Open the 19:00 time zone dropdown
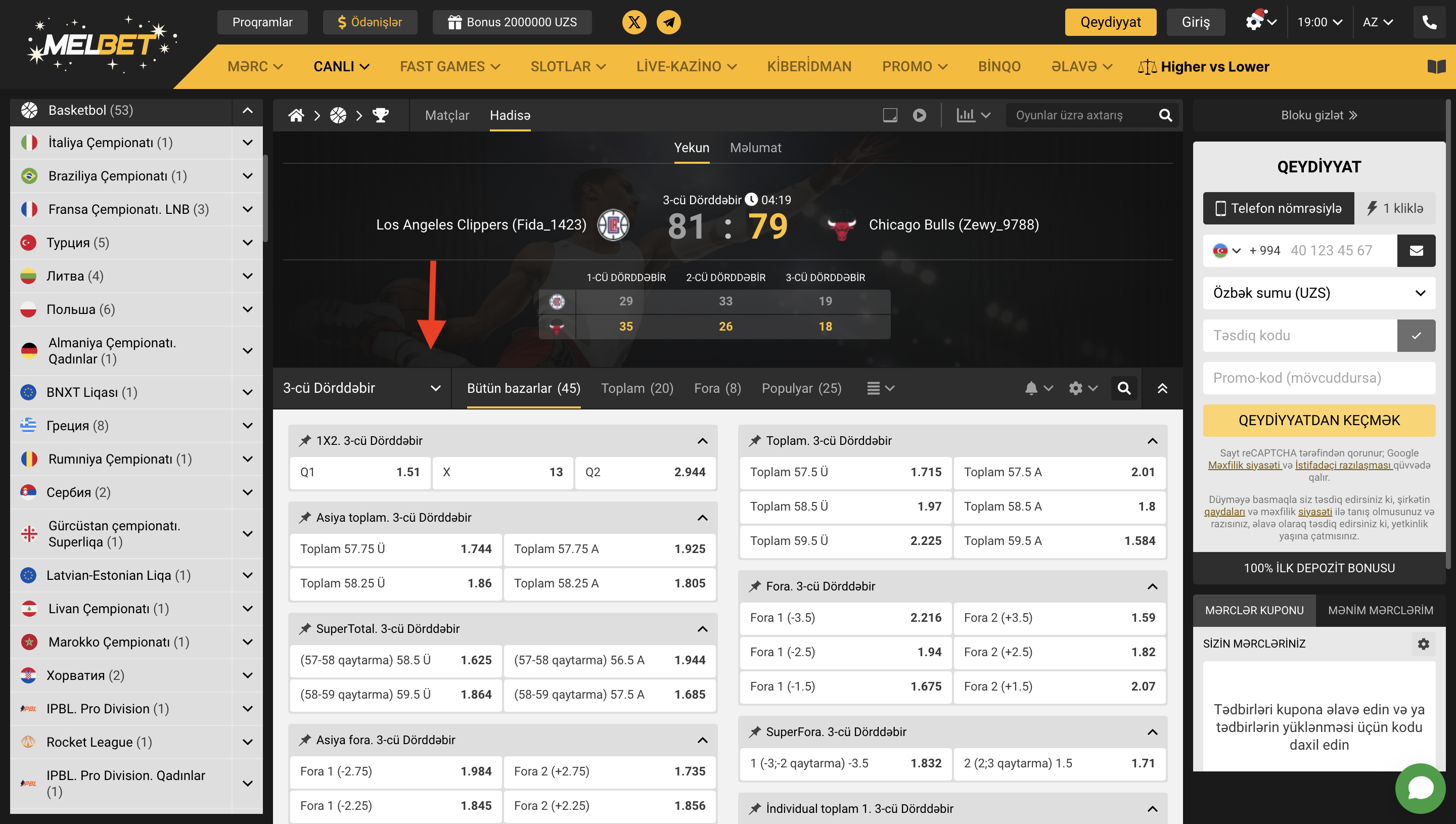This screenshot has height=824, width=1456. 1319,22
